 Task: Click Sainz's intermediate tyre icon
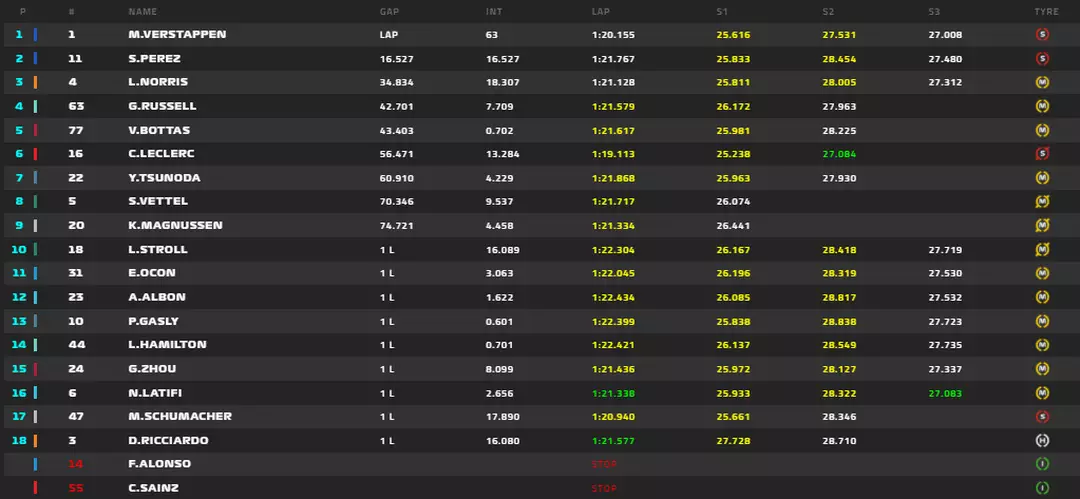point(1043,488)
